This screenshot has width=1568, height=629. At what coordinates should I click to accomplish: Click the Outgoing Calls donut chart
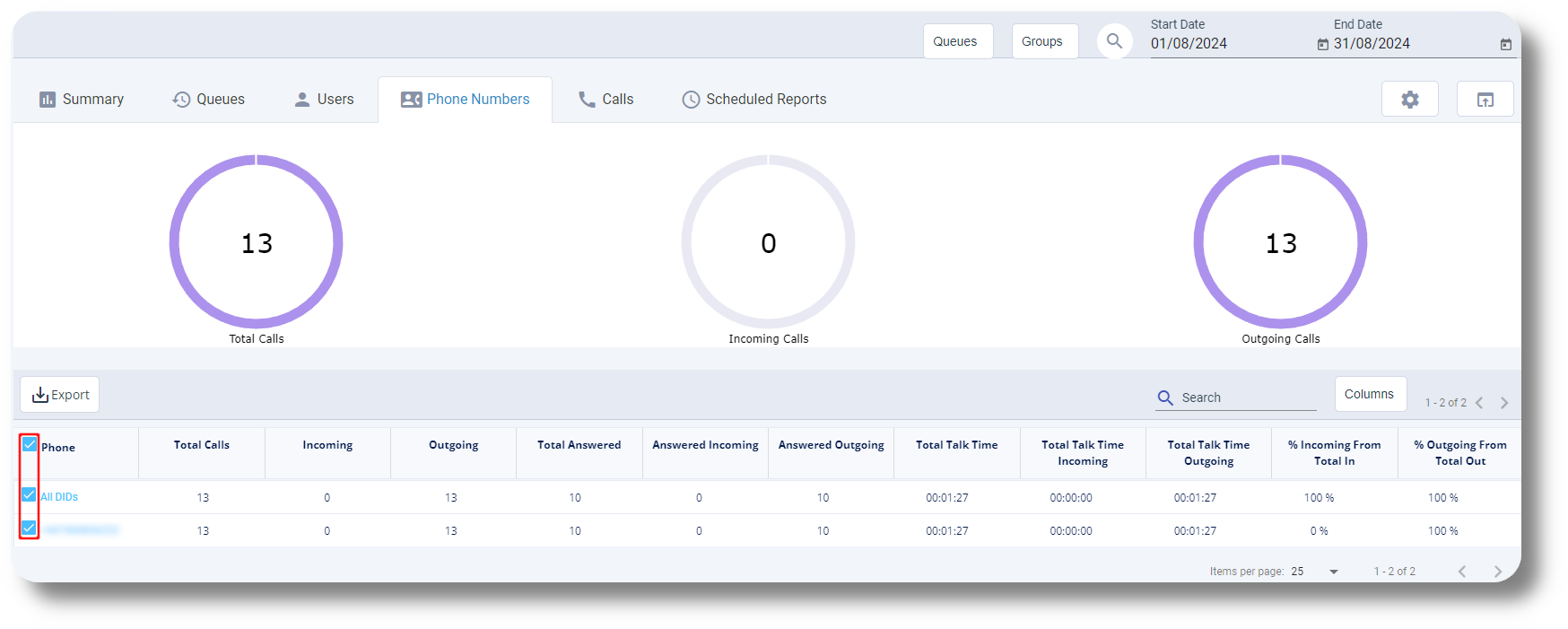(x=1281, y=242)
